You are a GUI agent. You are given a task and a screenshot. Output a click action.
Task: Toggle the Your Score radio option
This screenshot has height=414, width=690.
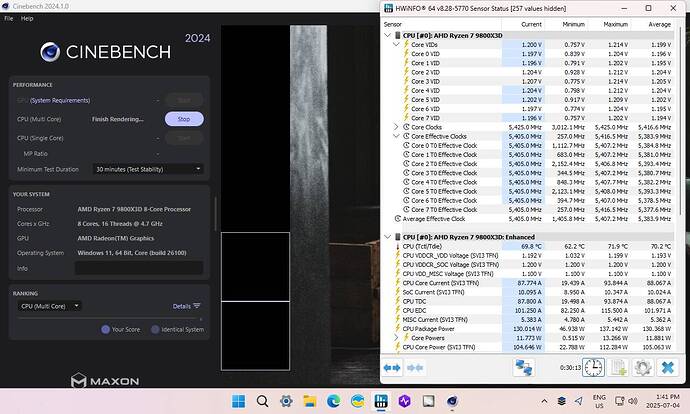(x=105, y=329)
